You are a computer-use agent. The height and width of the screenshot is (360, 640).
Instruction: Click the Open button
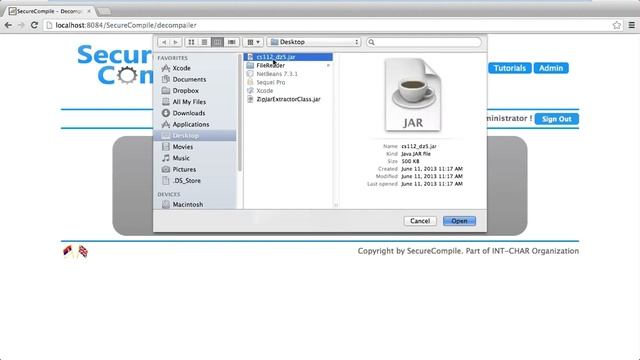pyautogui.click(x=459, y=221)
